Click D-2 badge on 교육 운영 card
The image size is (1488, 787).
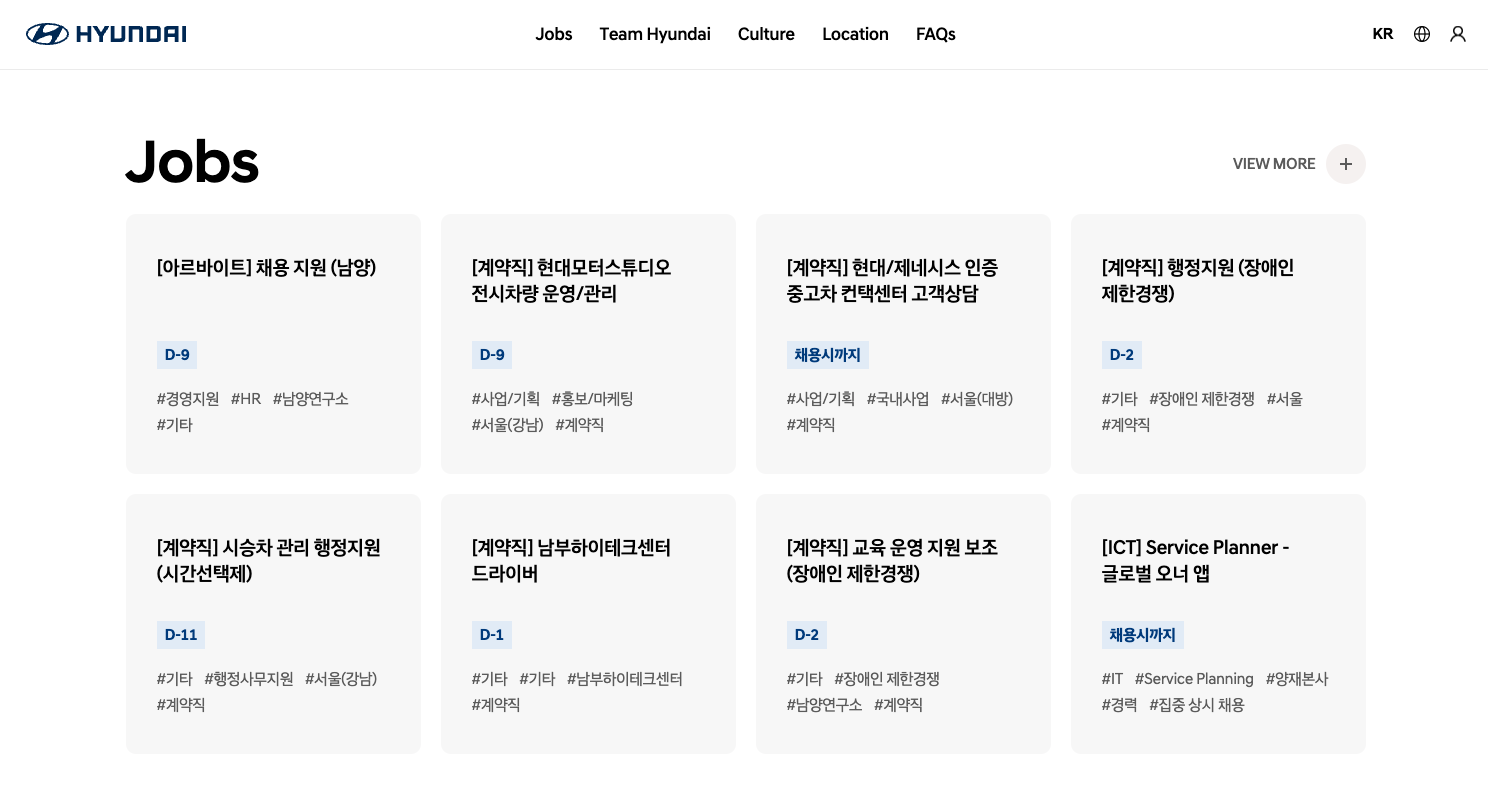click(807, 635)
